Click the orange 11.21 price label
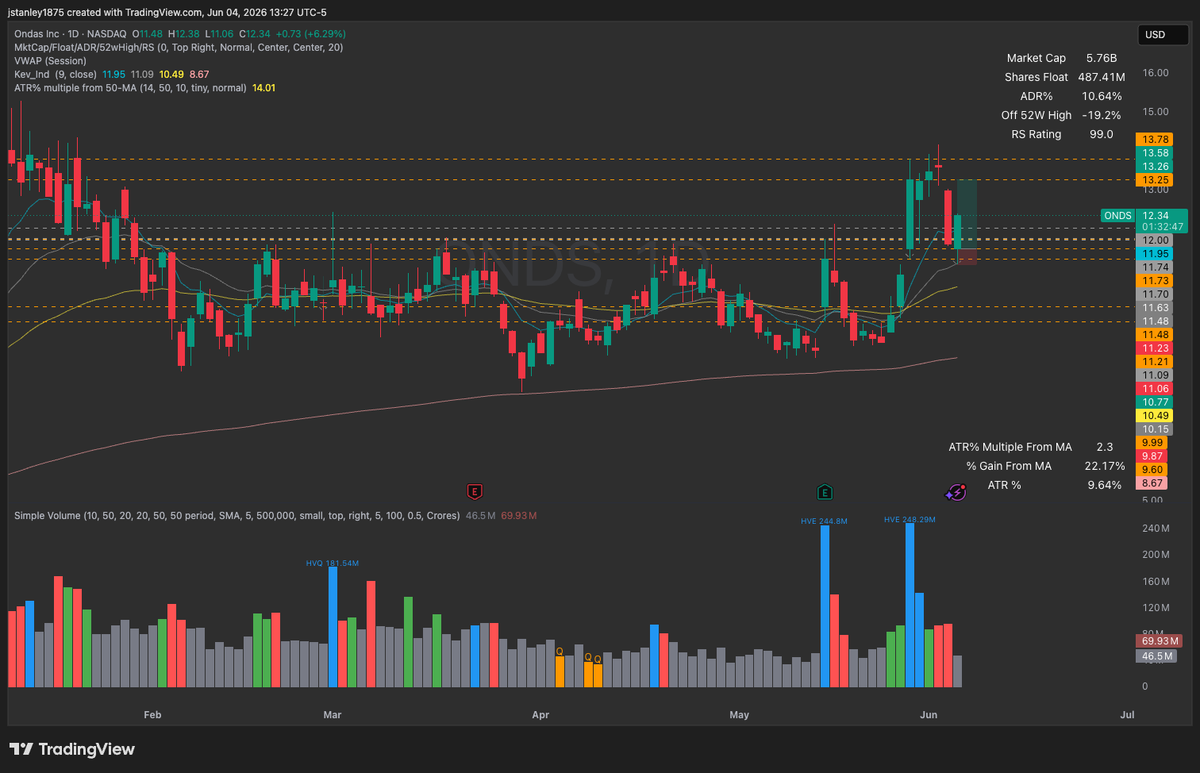The height and width of the screenshot is (773, 1200). coord(1155,361)
